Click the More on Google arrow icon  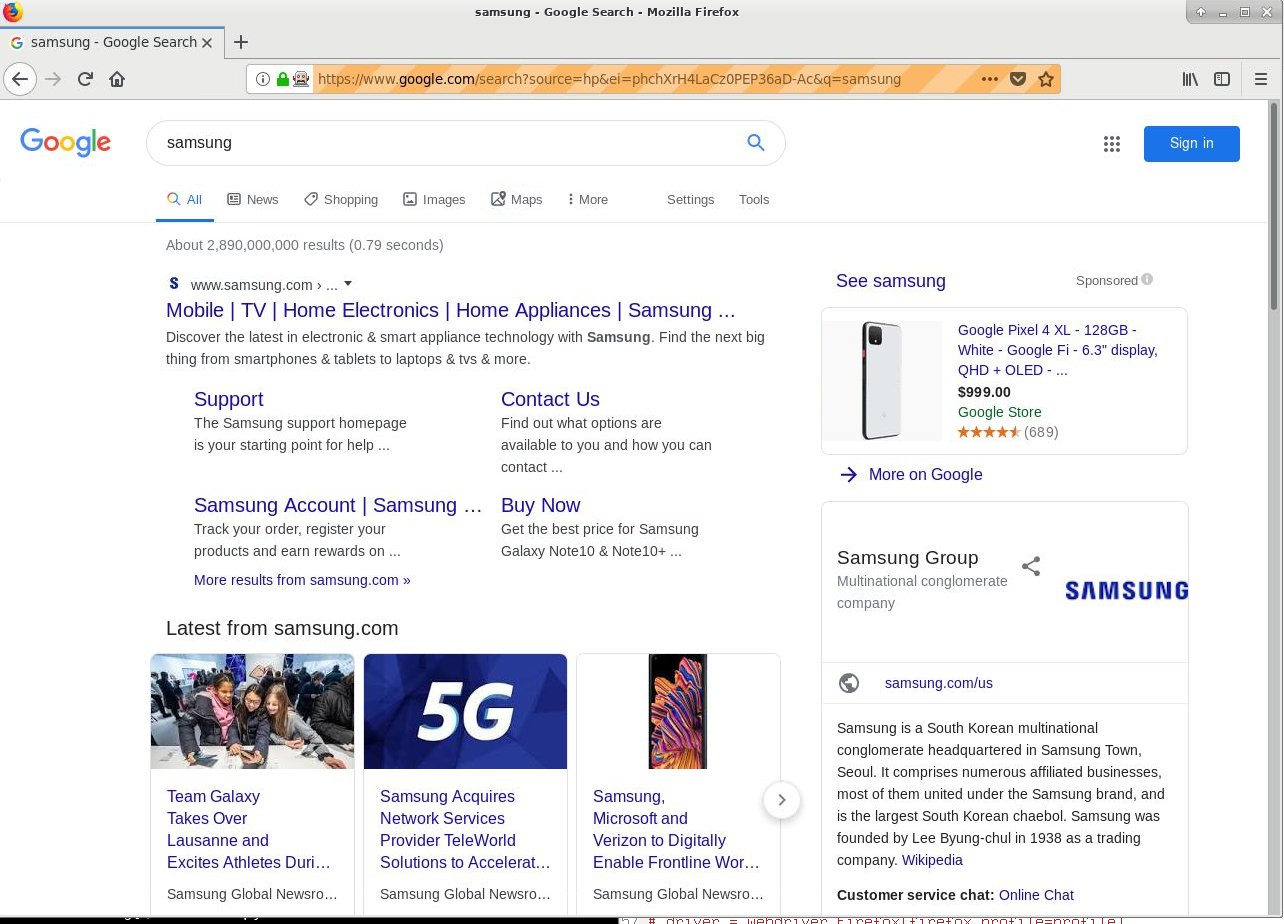point(849,475)
